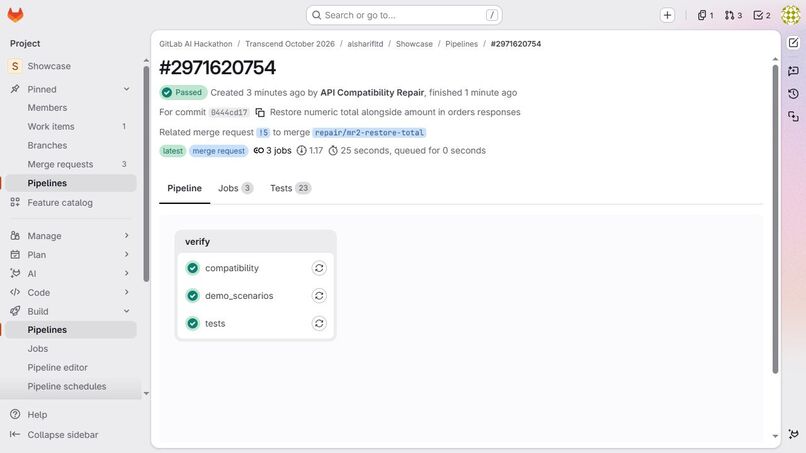Image resolution: width=806 pixels, height=453 pixels.
Task: Click the Passed status badge
Action: 183,93
